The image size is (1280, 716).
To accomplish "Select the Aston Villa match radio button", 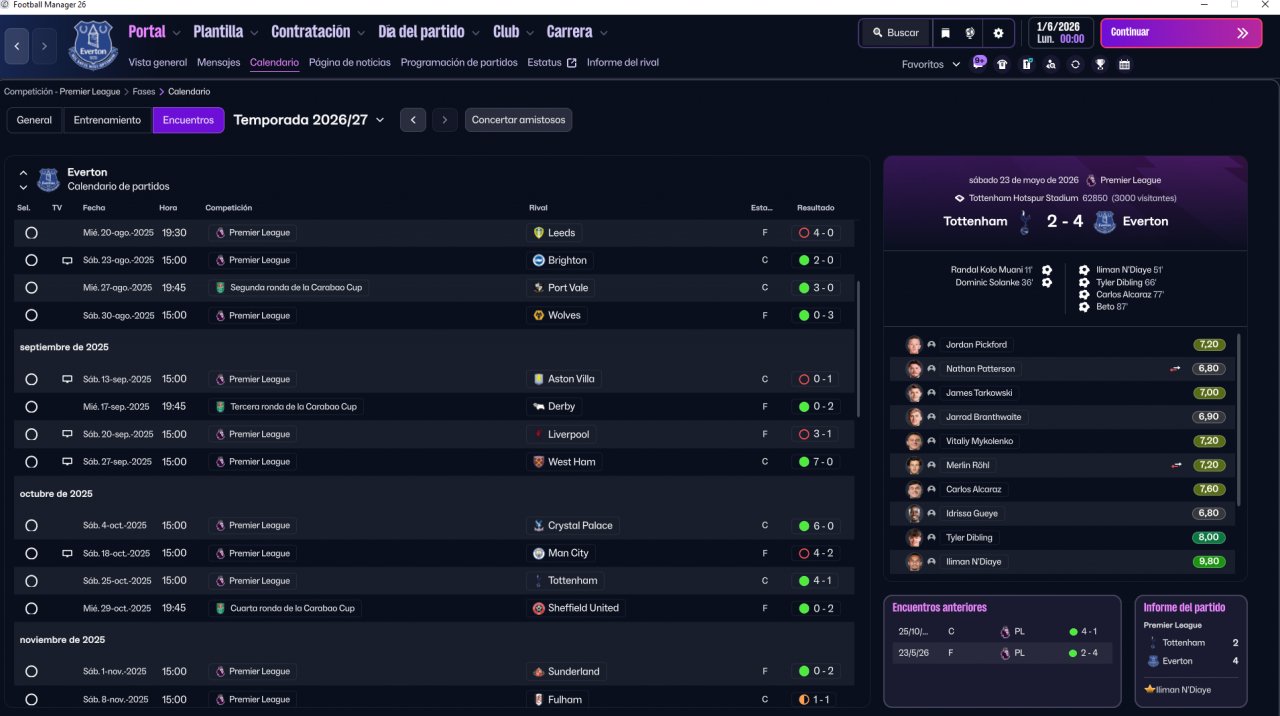I will pos(31,379).
